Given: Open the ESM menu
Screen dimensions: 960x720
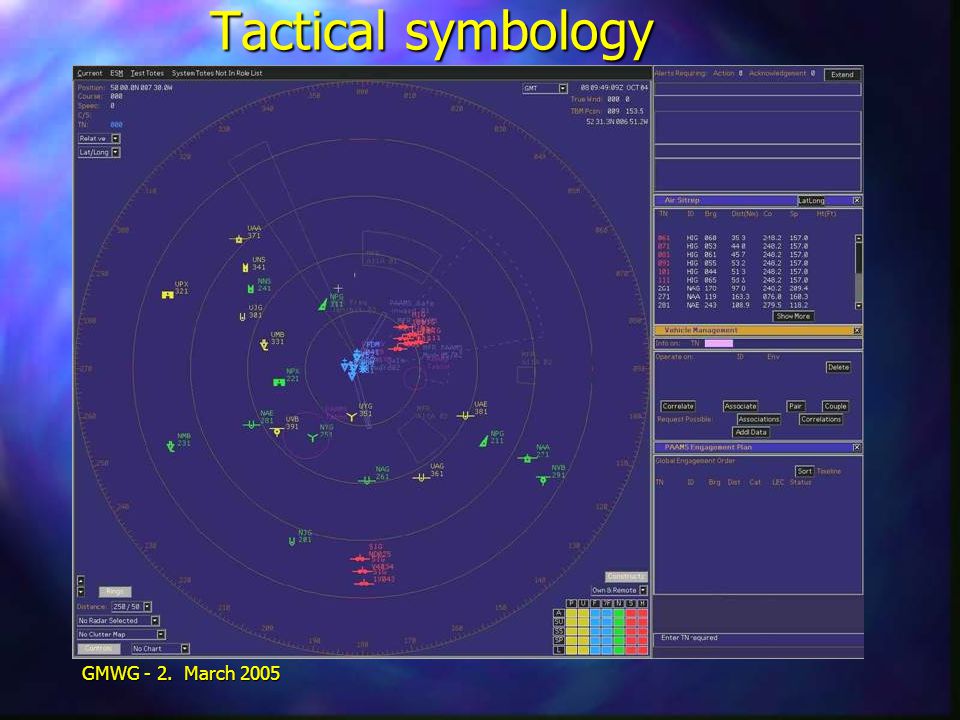Looking at the screenshot, I should pyautogui.click(x=116, y=73).
